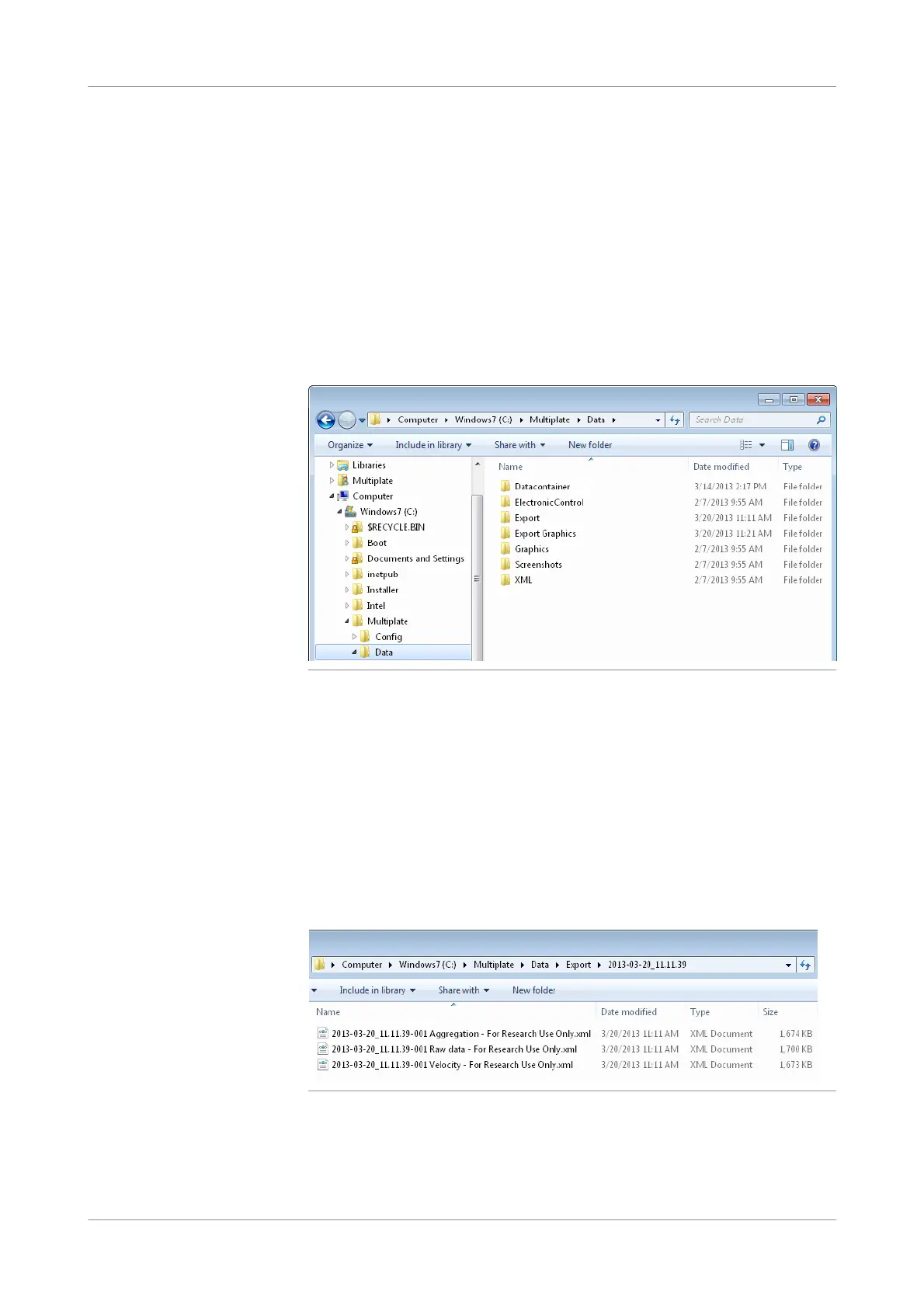The image size is (924, 1308).
Task: Click the XML folder icon
Action: coord(505,579)
